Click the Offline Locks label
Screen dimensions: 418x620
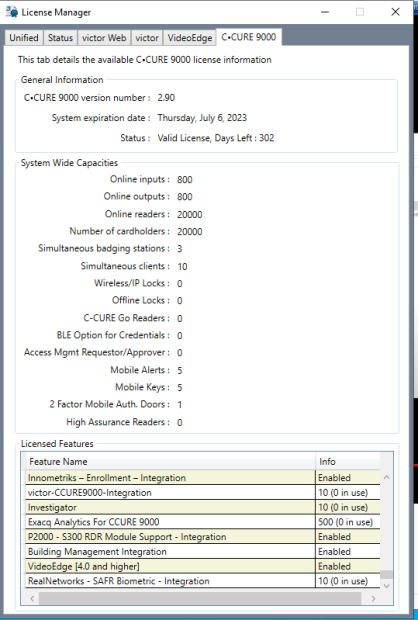click(141, 300)
